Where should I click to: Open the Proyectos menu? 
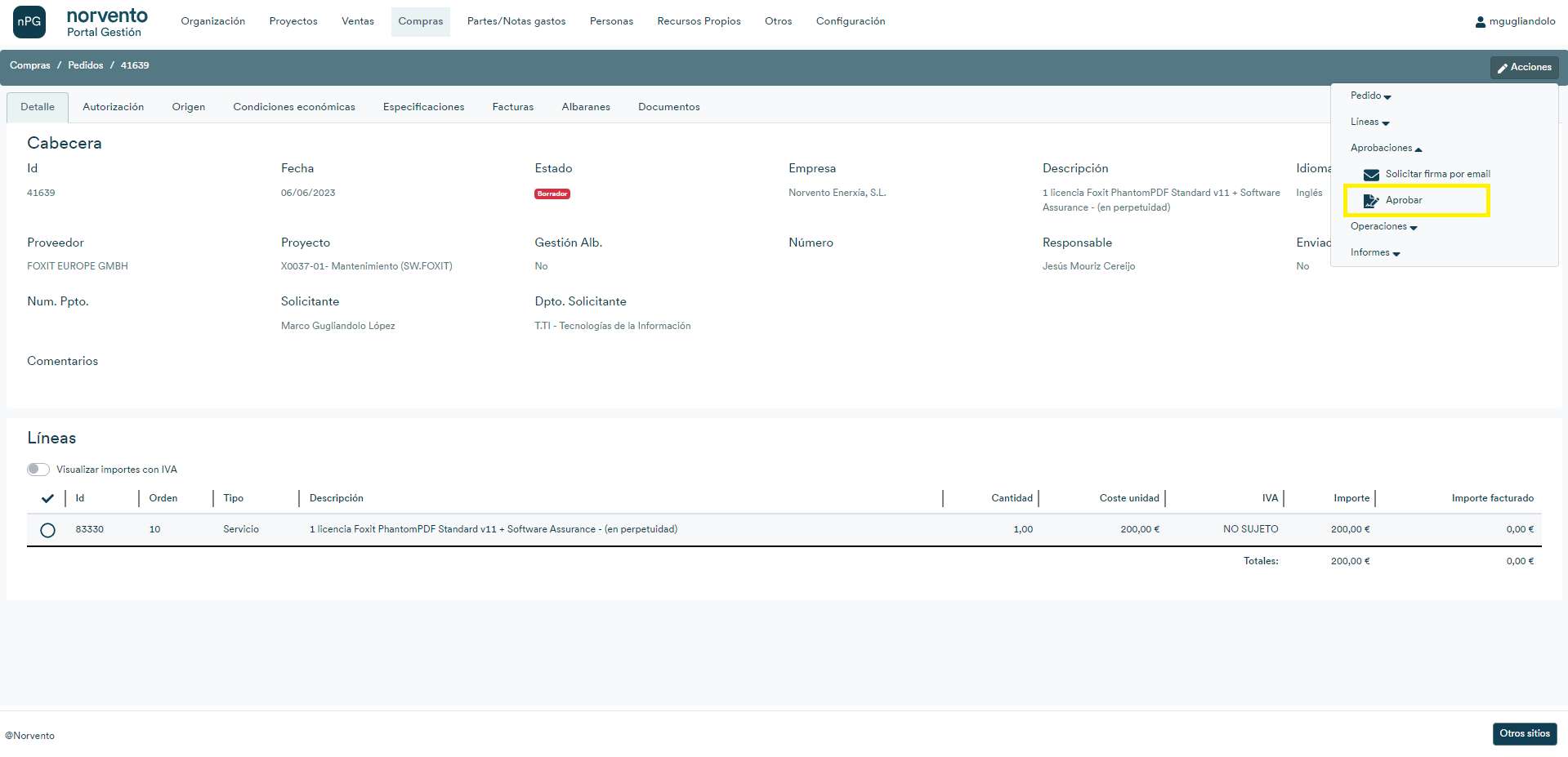(293, 21)
